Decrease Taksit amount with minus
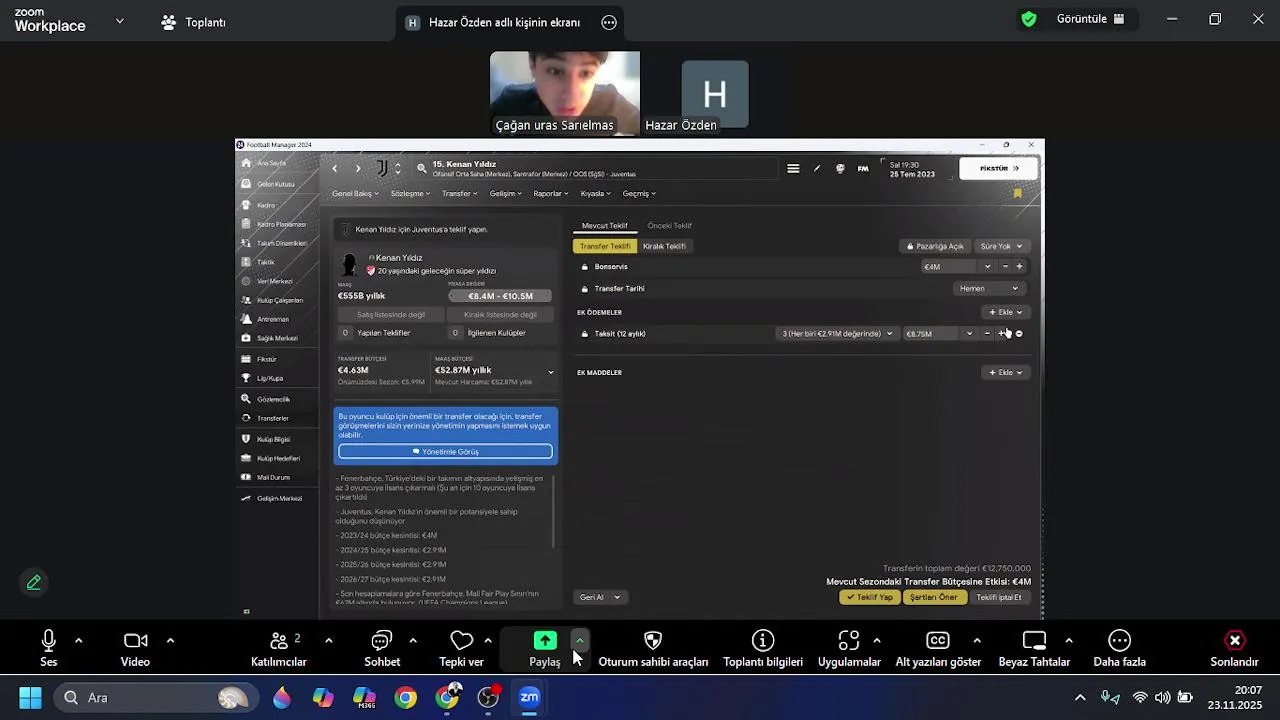 (x=987, y=334)
